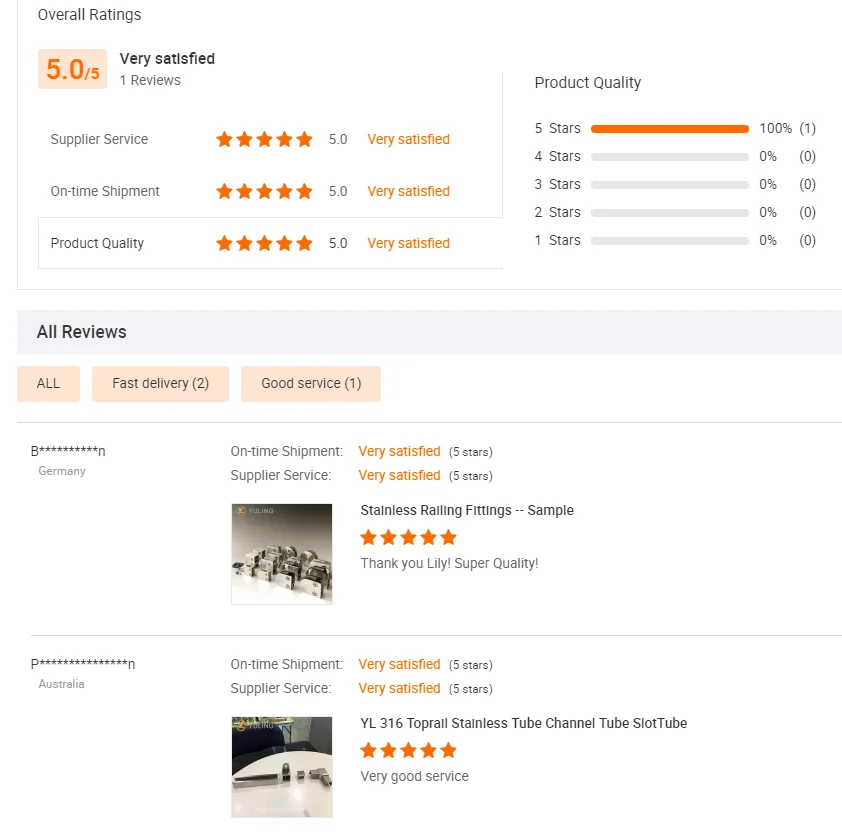The image size is (842, 840).
Task: Select the ALL reviews filter
Action: pos(48,384)
